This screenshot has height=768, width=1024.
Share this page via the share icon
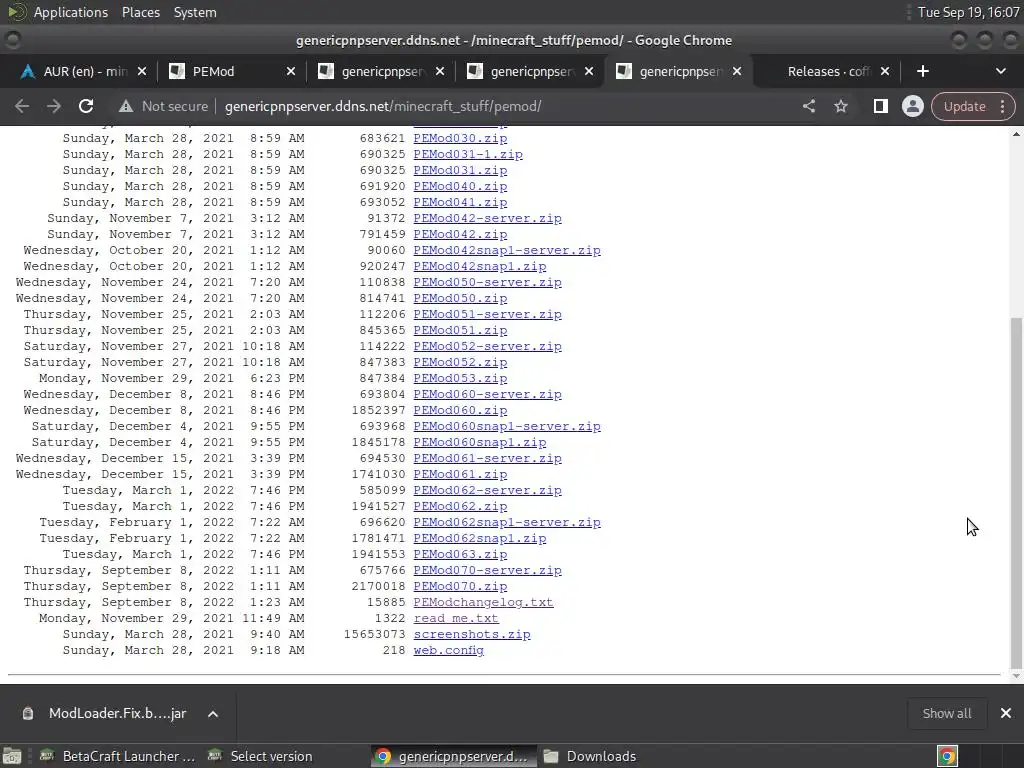pos(808,106)
